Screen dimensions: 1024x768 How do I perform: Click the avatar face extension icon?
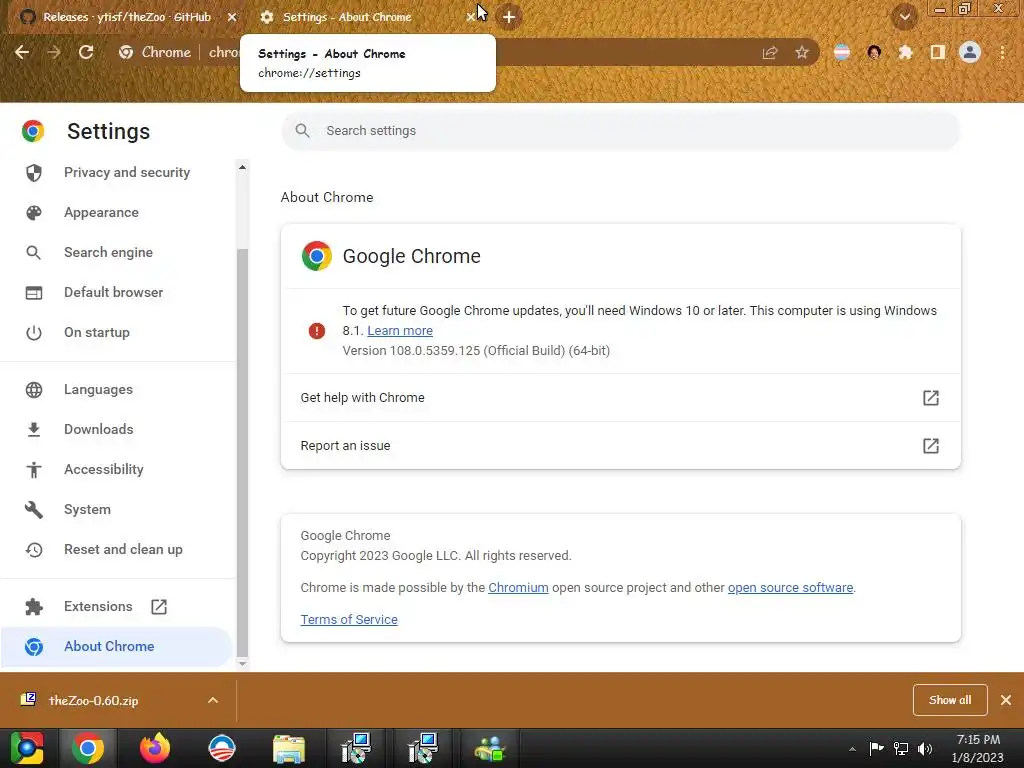click(x=874, y=52)
